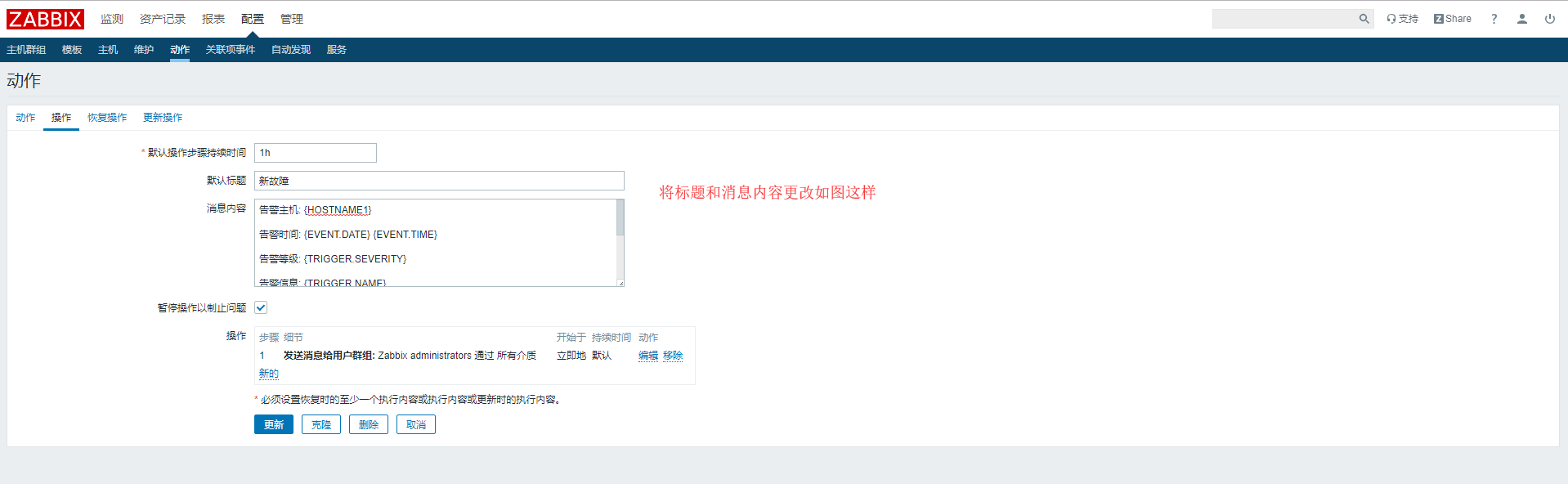This screenshot has height=484, width=1568.
Task: Open the 监测 top menu
Action: pyautogui.click(x=112, y=19)
